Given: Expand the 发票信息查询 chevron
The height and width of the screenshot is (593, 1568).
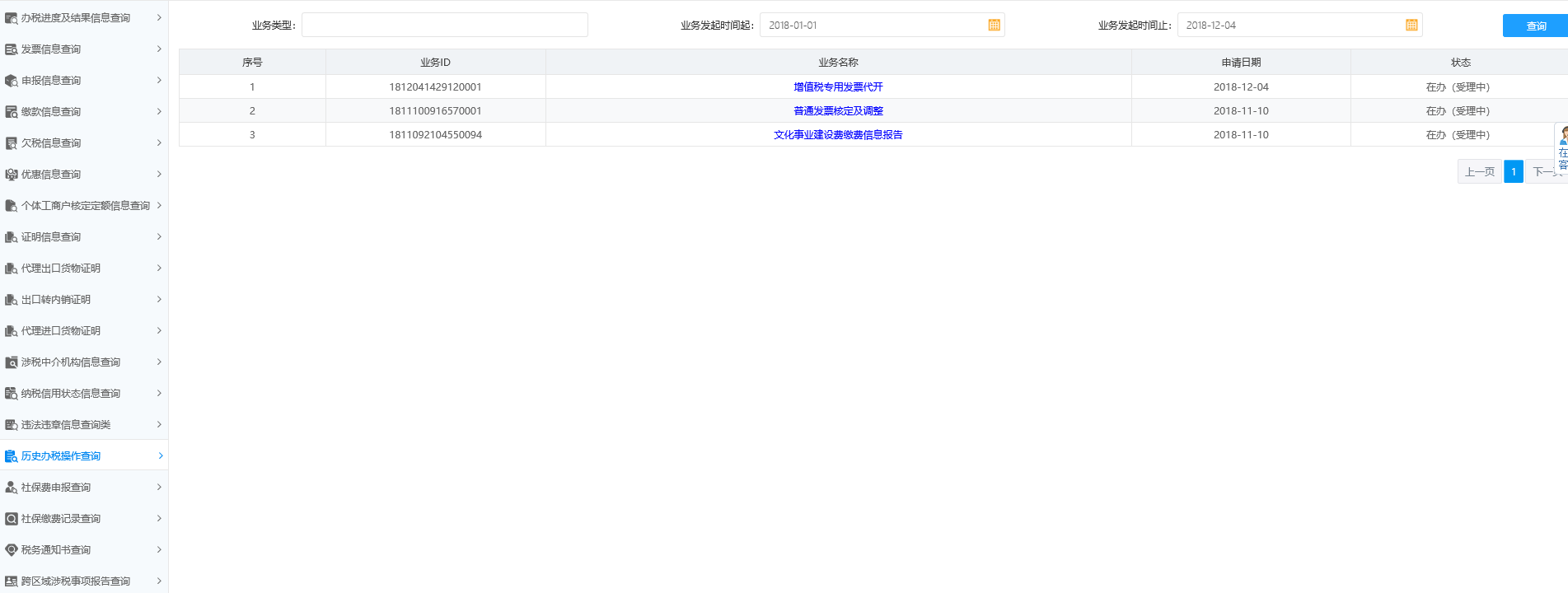Looking at the screenshot, I should pos(159,49).
